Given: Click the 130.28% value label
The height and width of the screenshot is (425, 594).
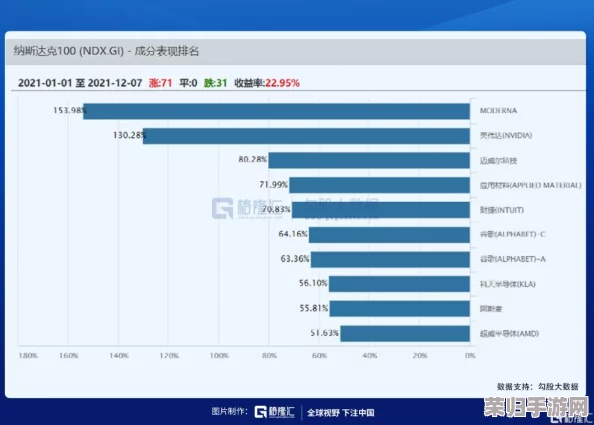Looking at the screenshot, I should (x=130, y=135).
